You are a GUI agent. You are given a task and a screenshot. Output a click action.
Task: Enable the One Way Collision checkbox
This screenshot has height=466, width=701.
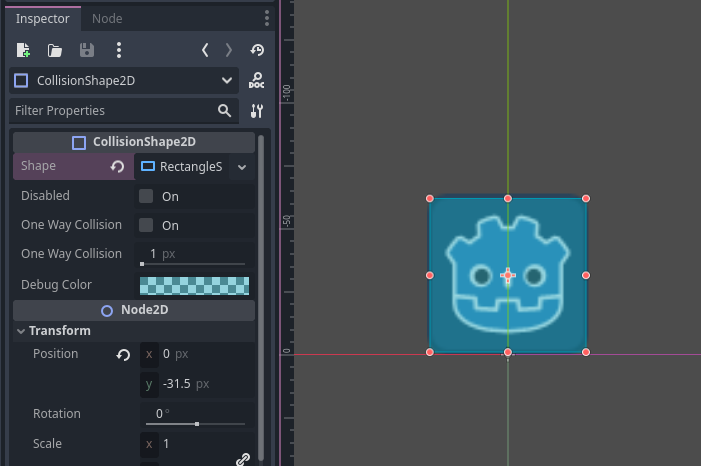[146, 225]
